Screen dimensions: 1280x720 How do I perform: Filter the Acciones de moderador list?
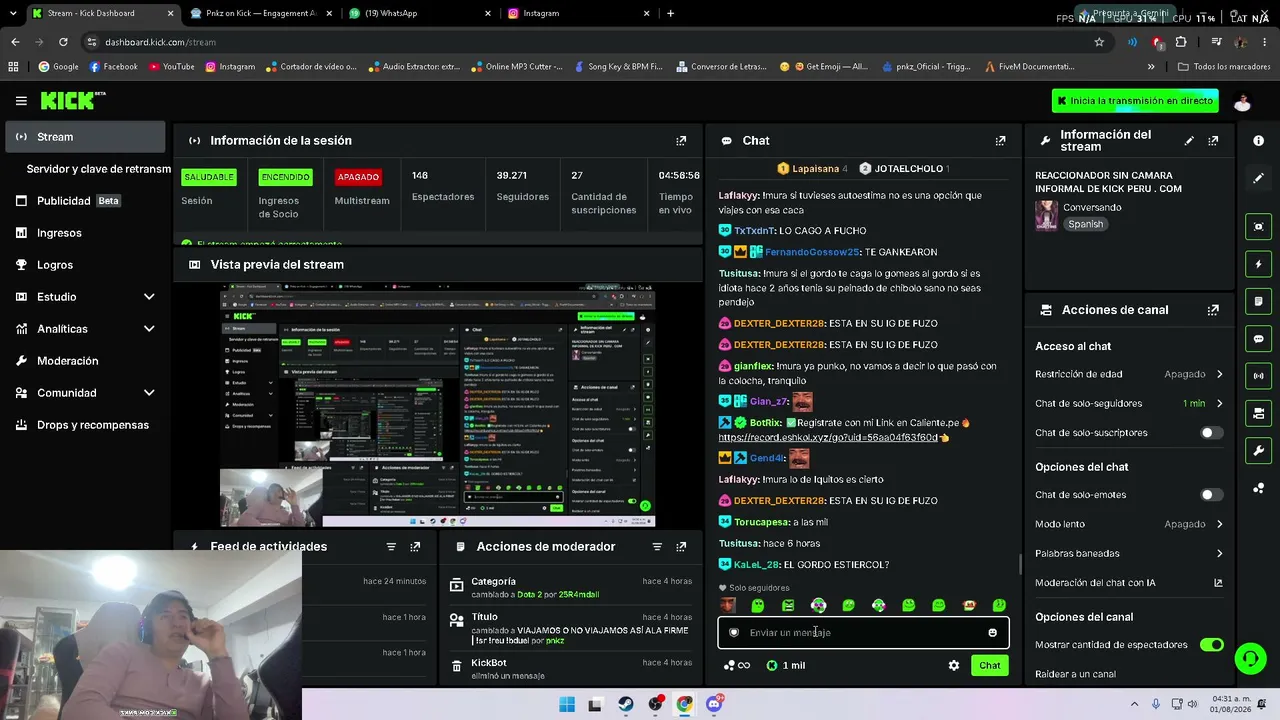tap(657, 547)
